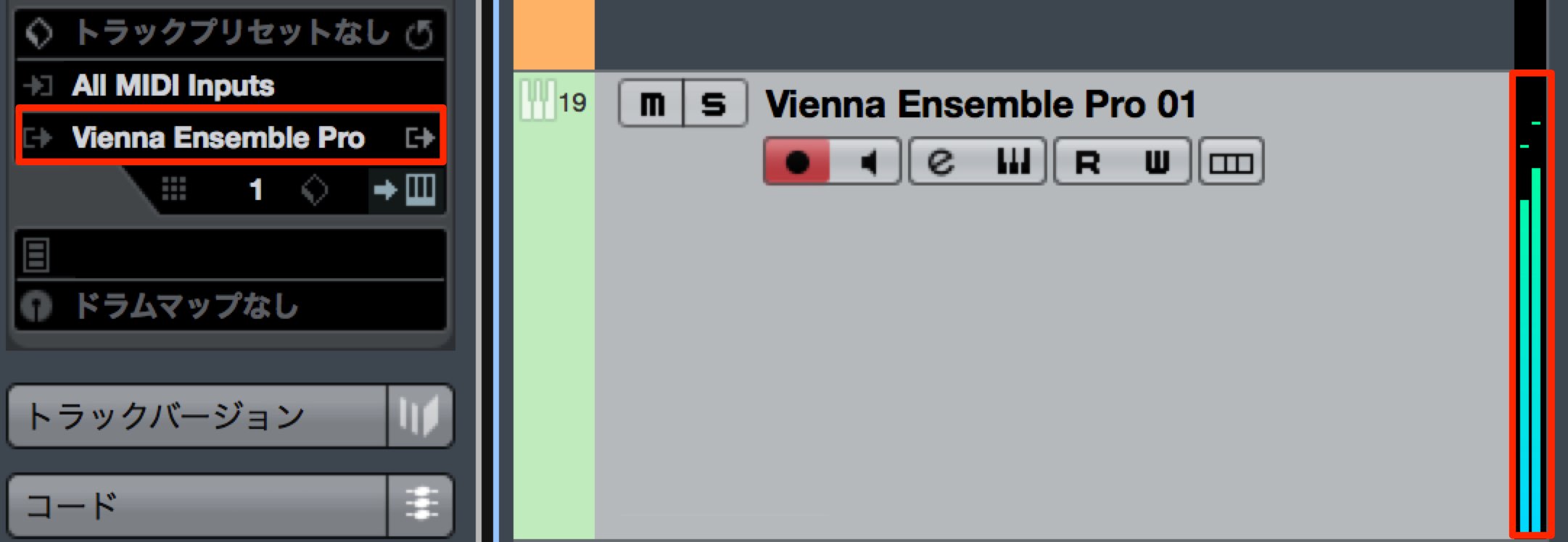
Task: Toggle record enable on track 19
Action: [x=797, y=162]
